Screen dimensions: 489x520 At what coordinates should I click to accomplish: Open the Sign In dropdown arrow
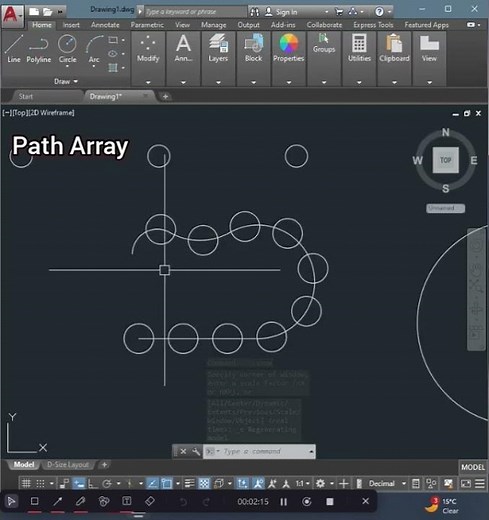click(326, 12)
